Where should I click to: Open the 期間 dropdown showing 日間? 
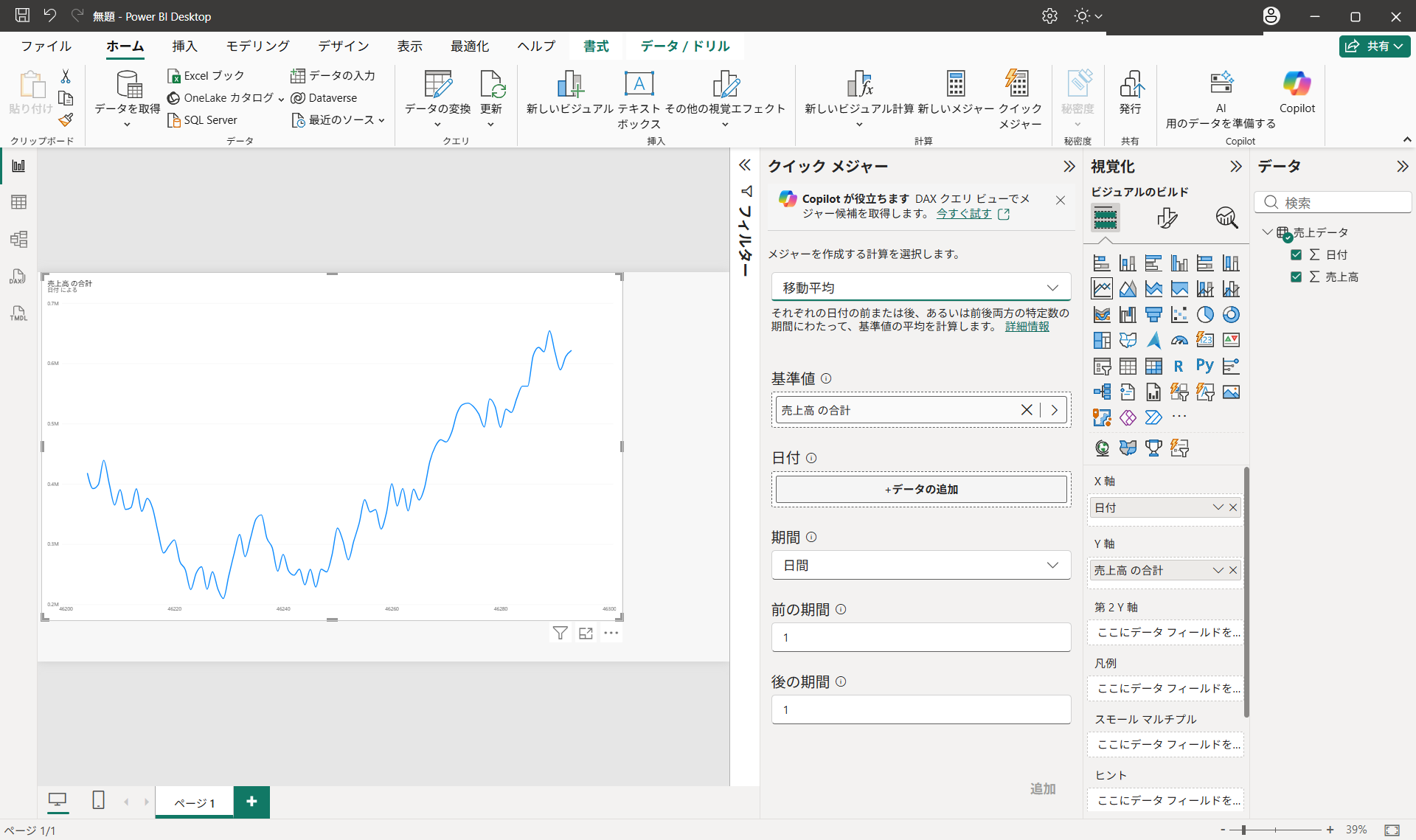[921, 565]
